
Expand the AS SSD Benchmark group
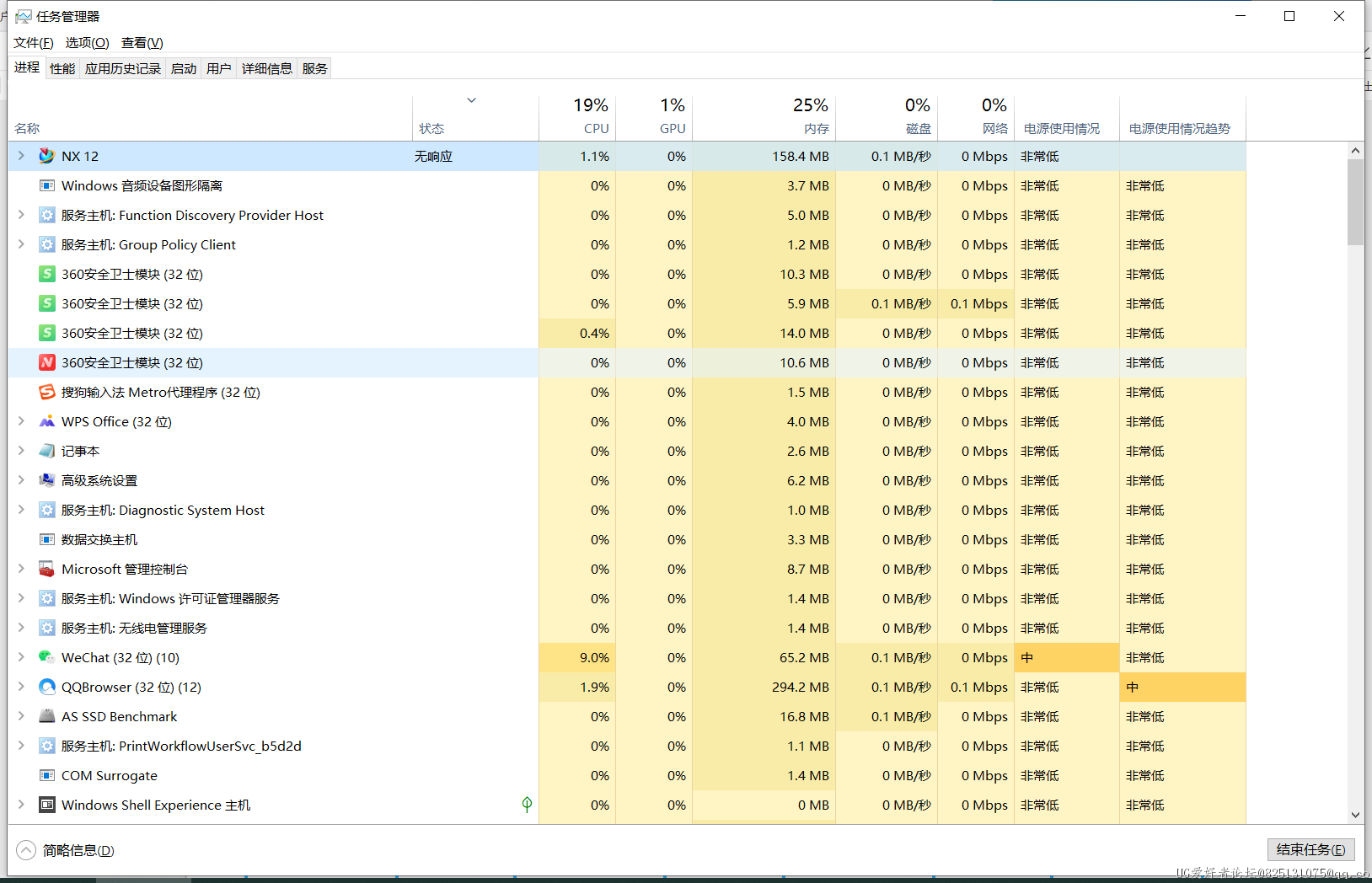click(21, 716)
